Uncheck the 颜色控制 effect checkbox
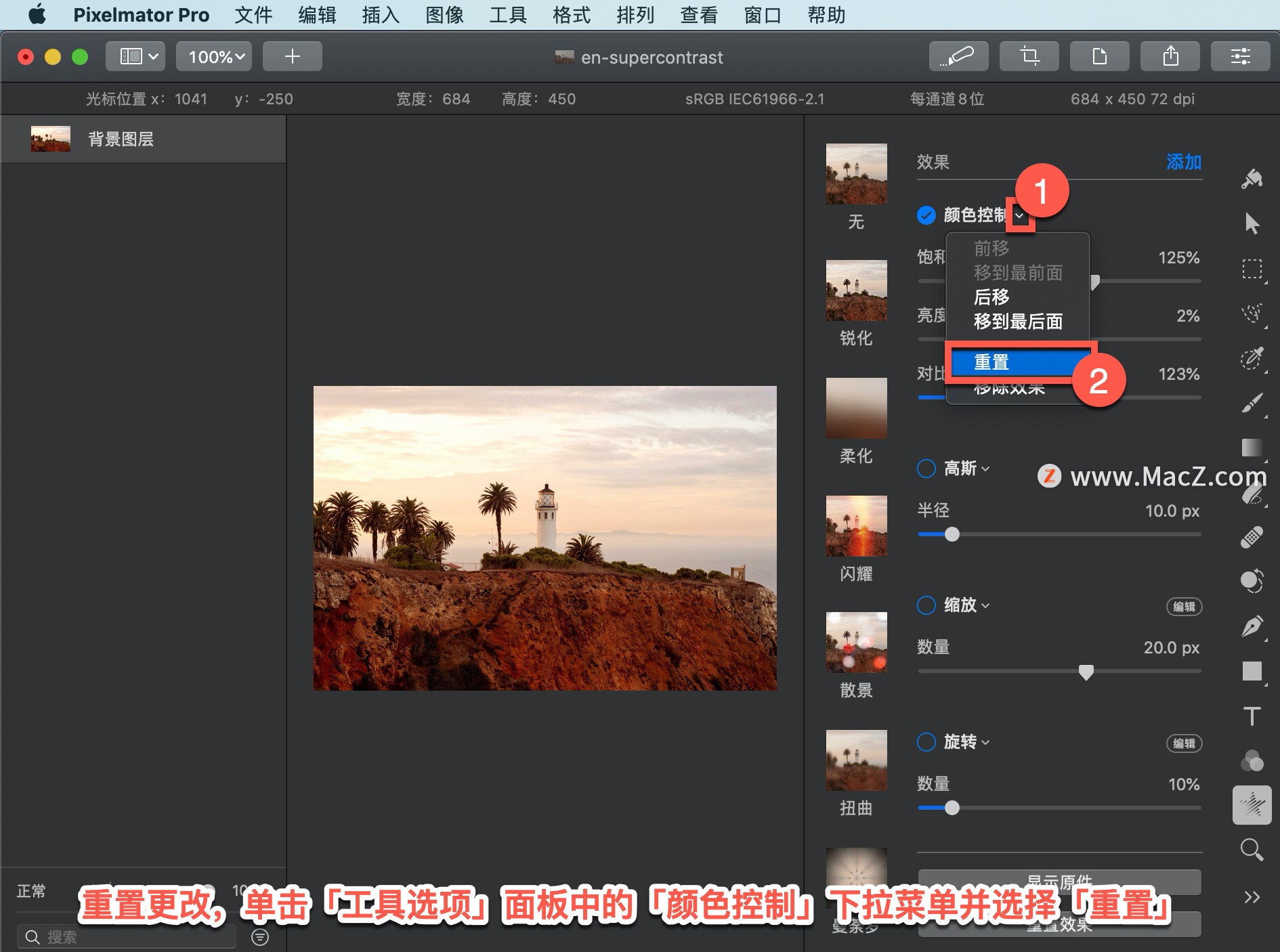The image size is (1280, 952). point(926,215)
